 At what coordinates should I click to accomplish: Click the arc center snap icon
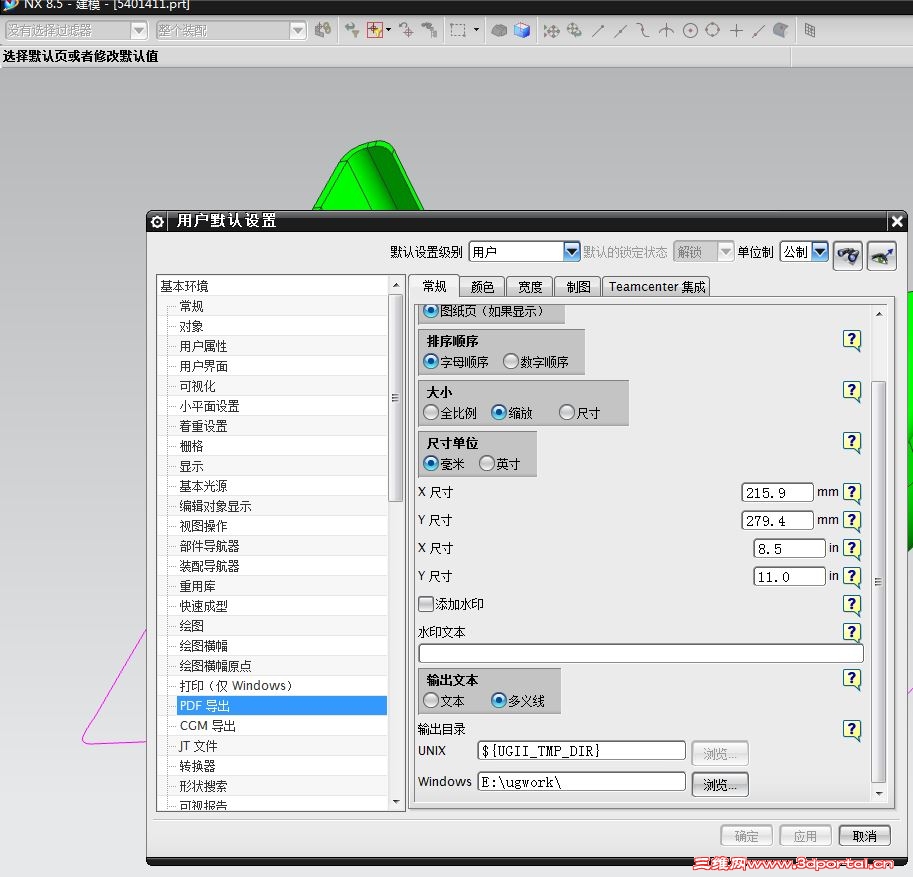tap(690, 30)
